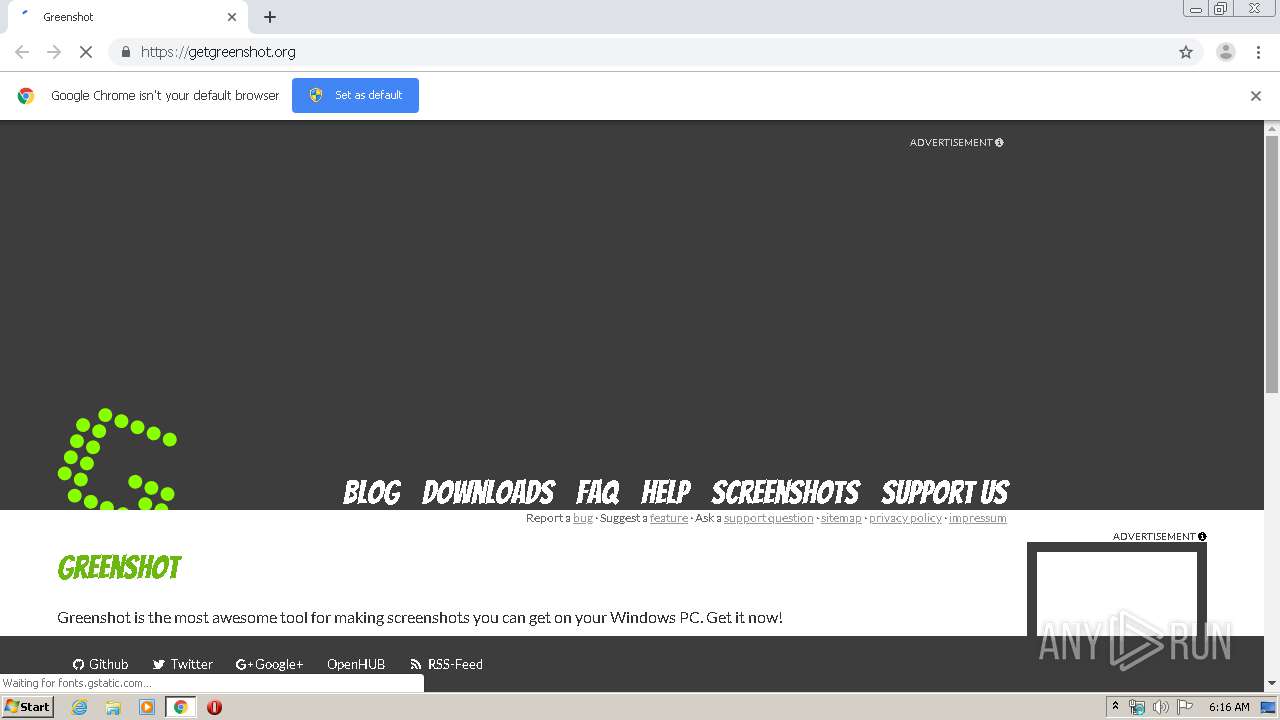Go back to previous page

pyautogui.click(x=22, y=52)
